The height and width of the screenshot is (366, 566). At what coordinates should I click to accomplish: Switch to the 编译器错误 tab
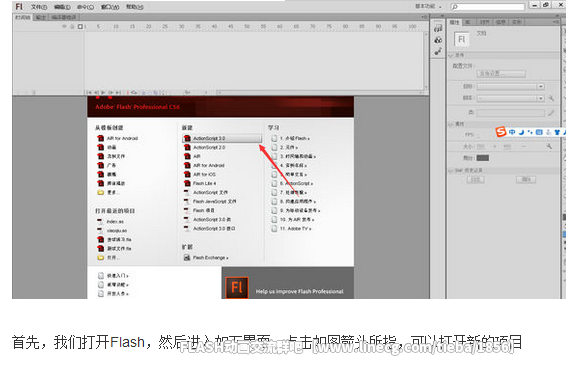tap(64, 17)
